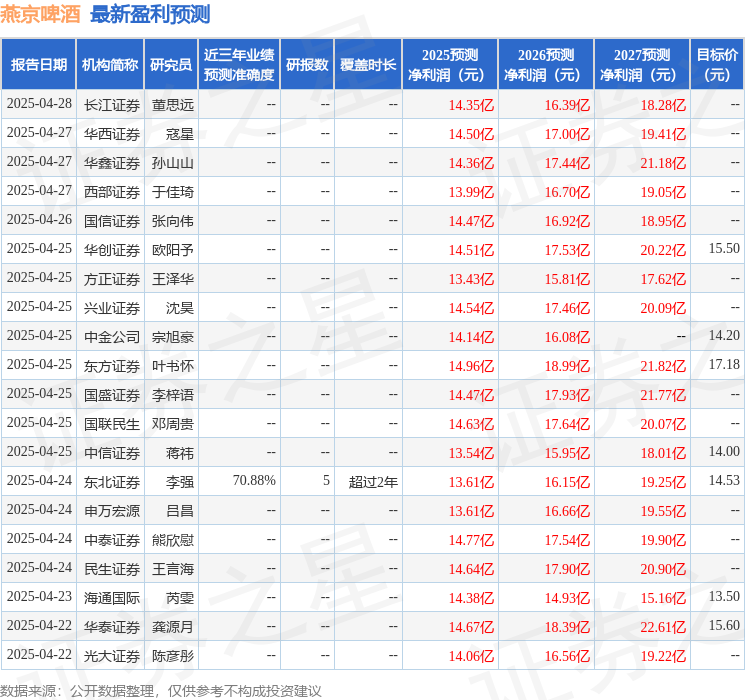Click the 2026预测净利润 column header

click(546, 65)
